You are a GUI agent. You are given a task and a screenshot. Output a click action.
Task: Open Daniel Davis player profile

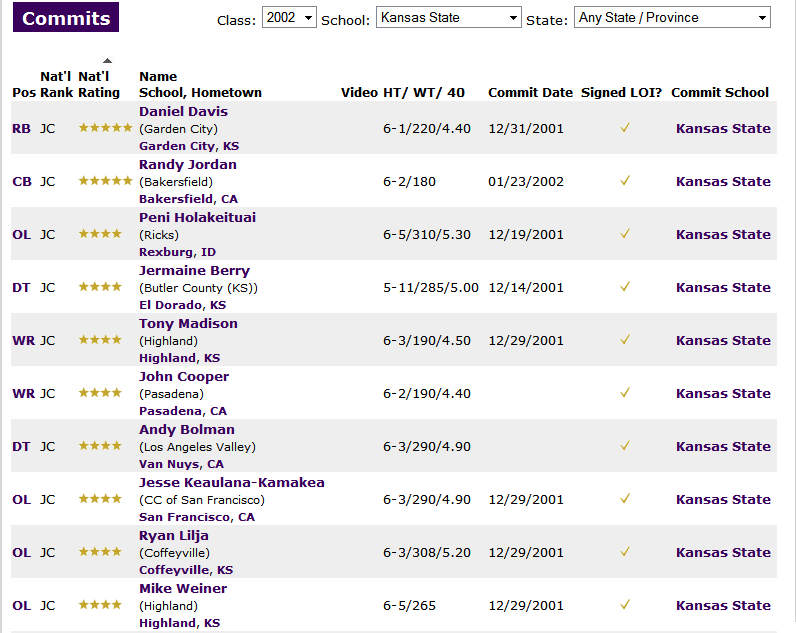tap(183, 111)
